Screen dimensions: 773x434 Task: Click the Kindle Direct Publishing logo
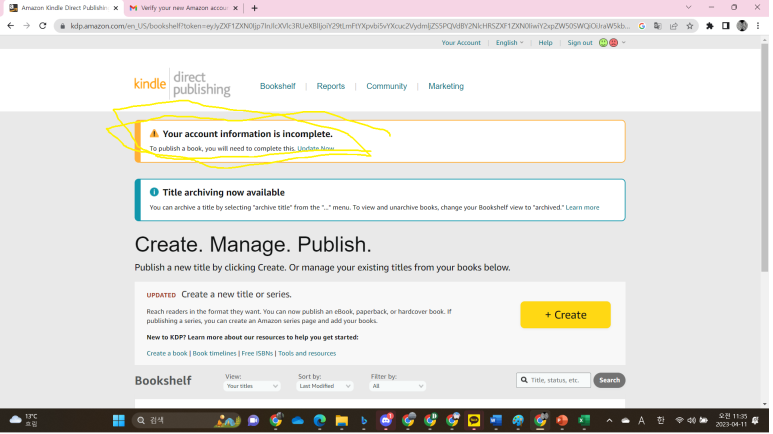[182, 84]
